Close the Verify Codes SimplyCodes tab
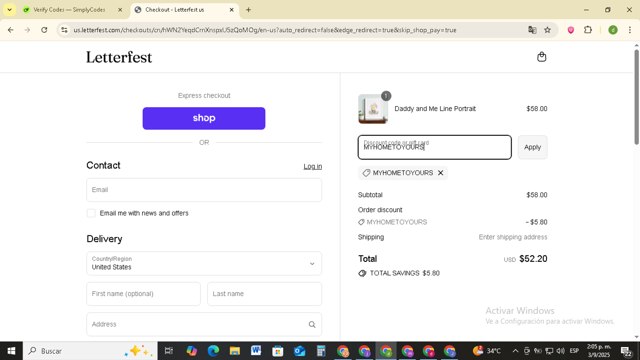This screenshot has width=640, height=360. (x=120, y=10)
